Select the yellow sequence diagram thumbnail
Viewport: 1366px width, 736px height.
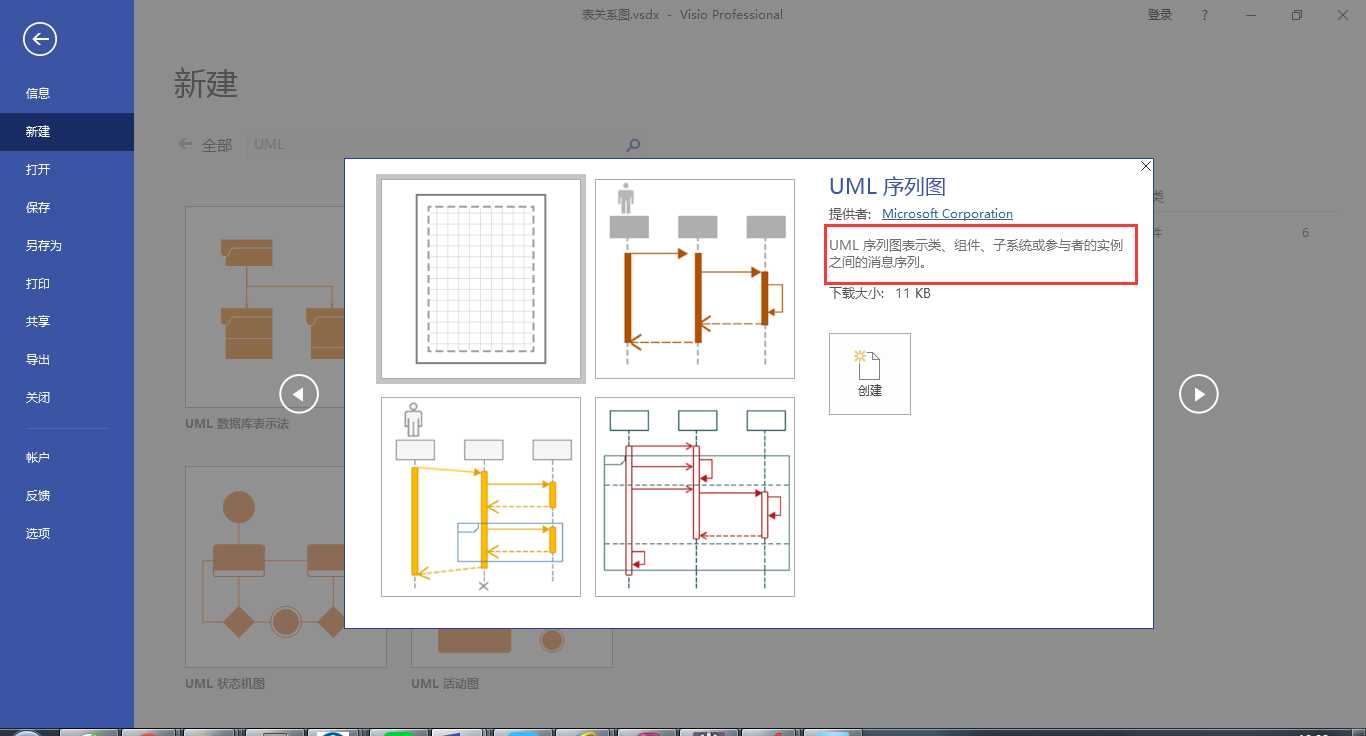481,497
